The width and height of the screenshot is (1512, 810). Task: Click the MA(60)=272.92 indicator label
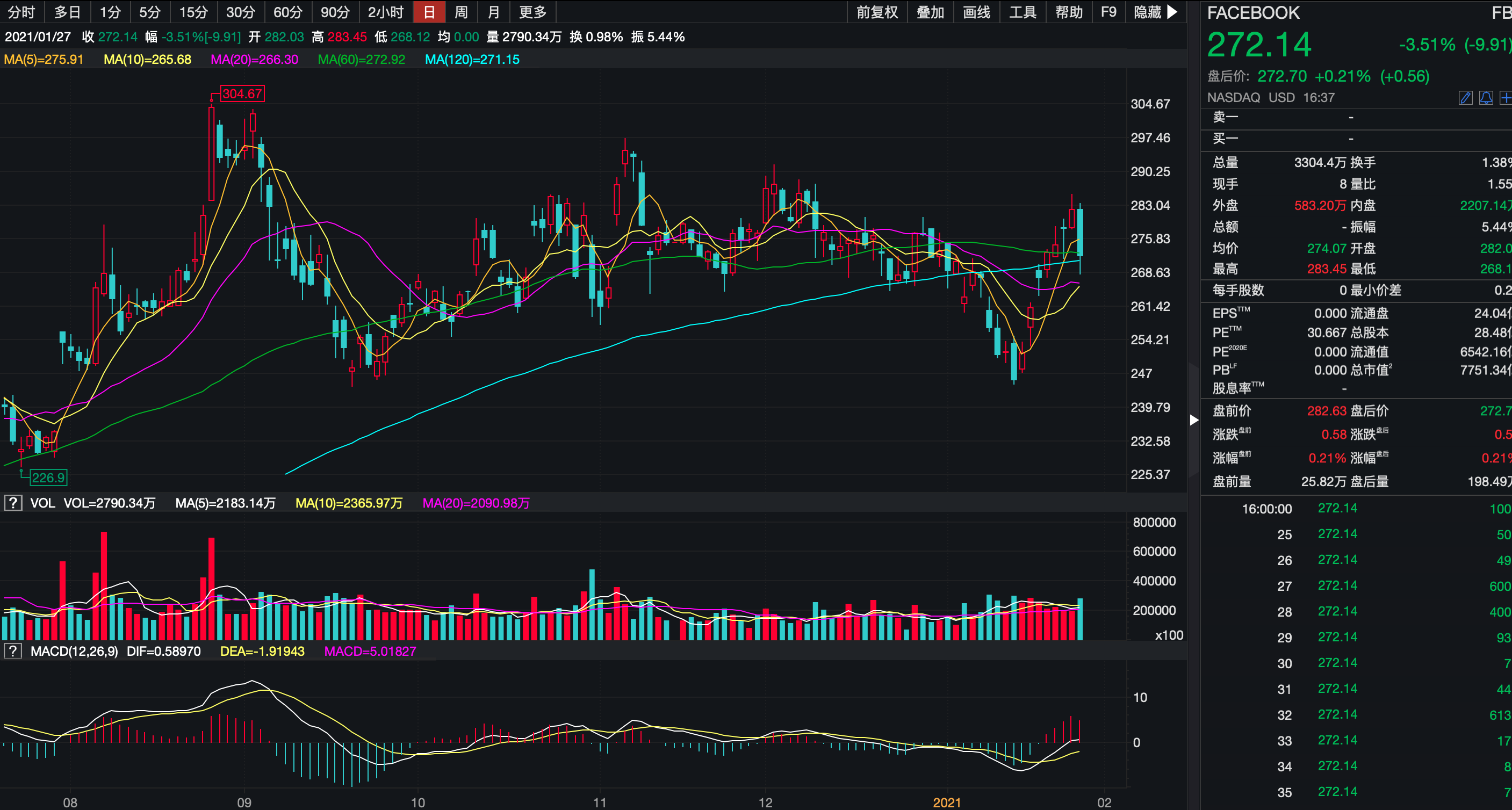[x=362, y=60]
